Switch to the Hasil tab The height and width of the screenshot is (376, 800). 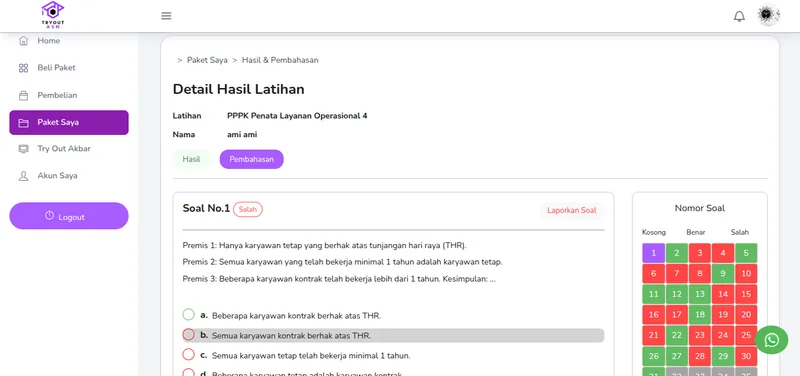click(x=191, y=159)
